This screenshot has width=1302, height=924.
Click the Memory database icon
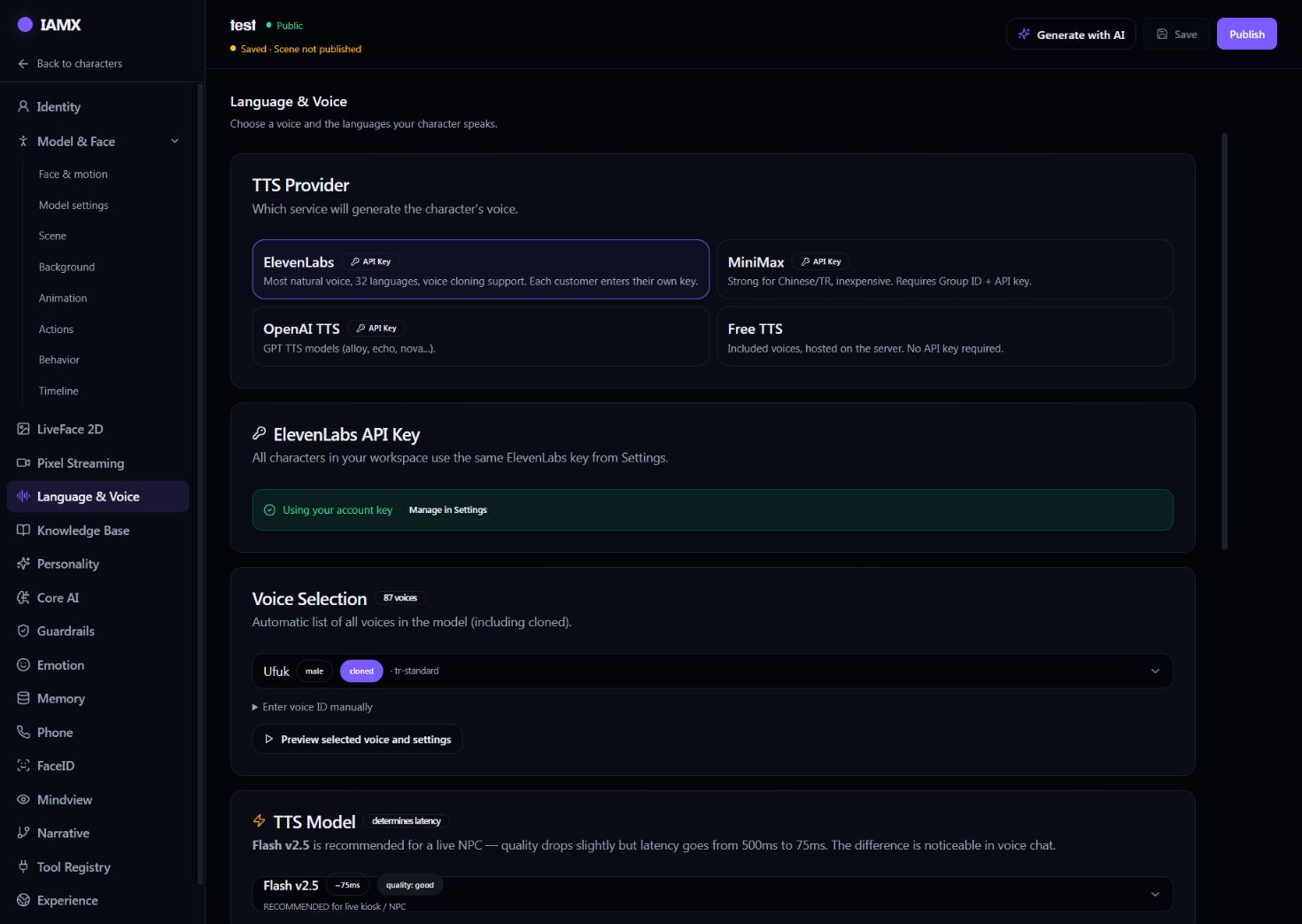(x=23, y=698)
